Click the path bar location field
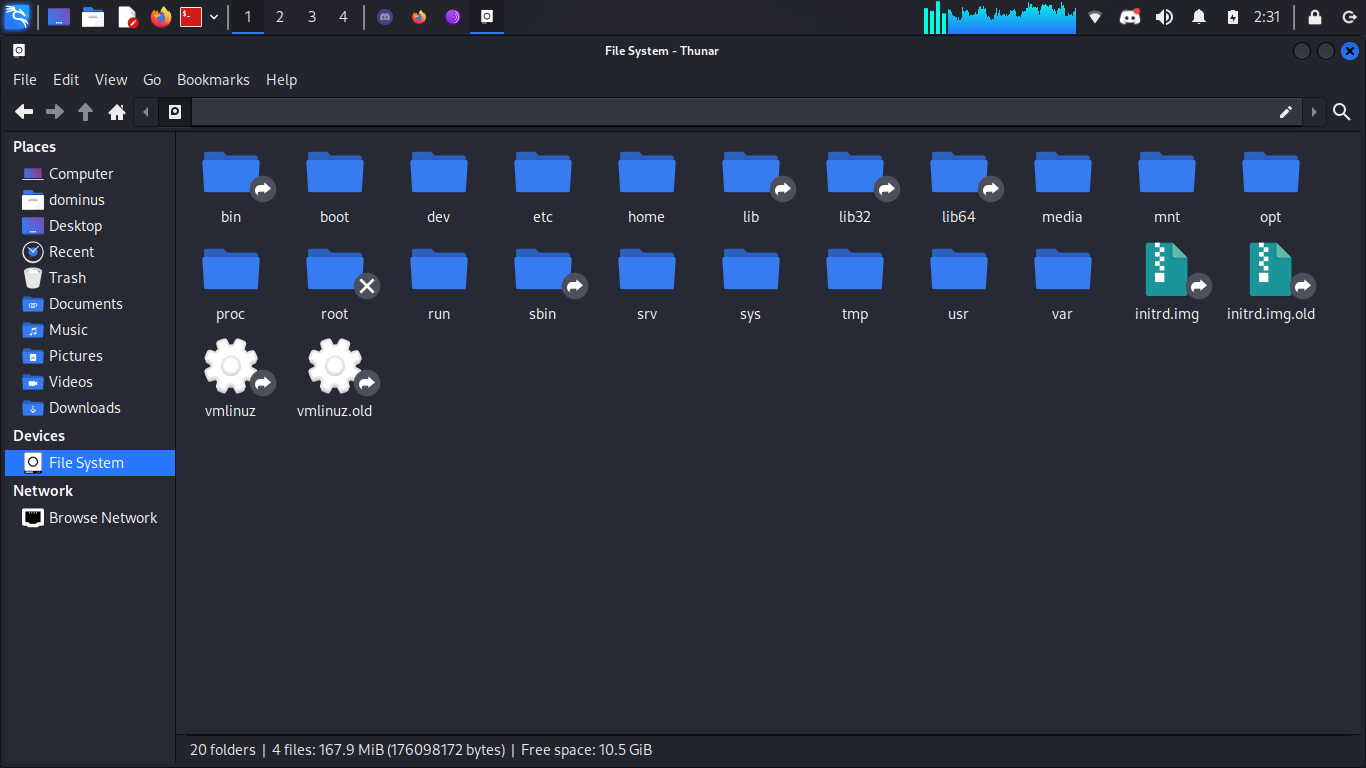The image size is (1366, 768). pos(747,112)
